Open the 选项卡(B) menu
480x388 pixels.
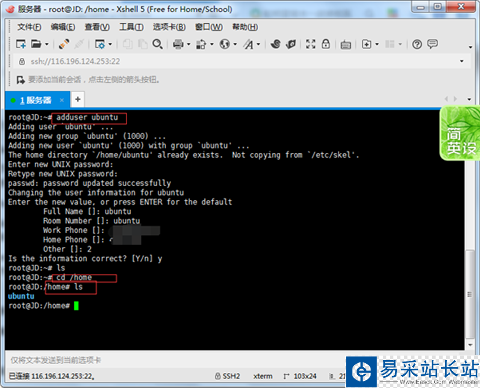click(169, 27)
